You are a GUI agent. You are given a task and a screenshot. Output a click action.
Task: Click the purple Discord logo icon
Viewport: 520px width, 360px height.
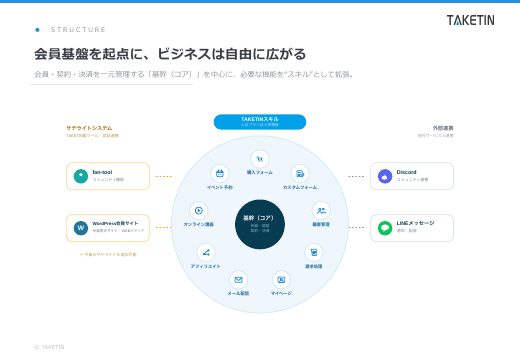point(385,176)
